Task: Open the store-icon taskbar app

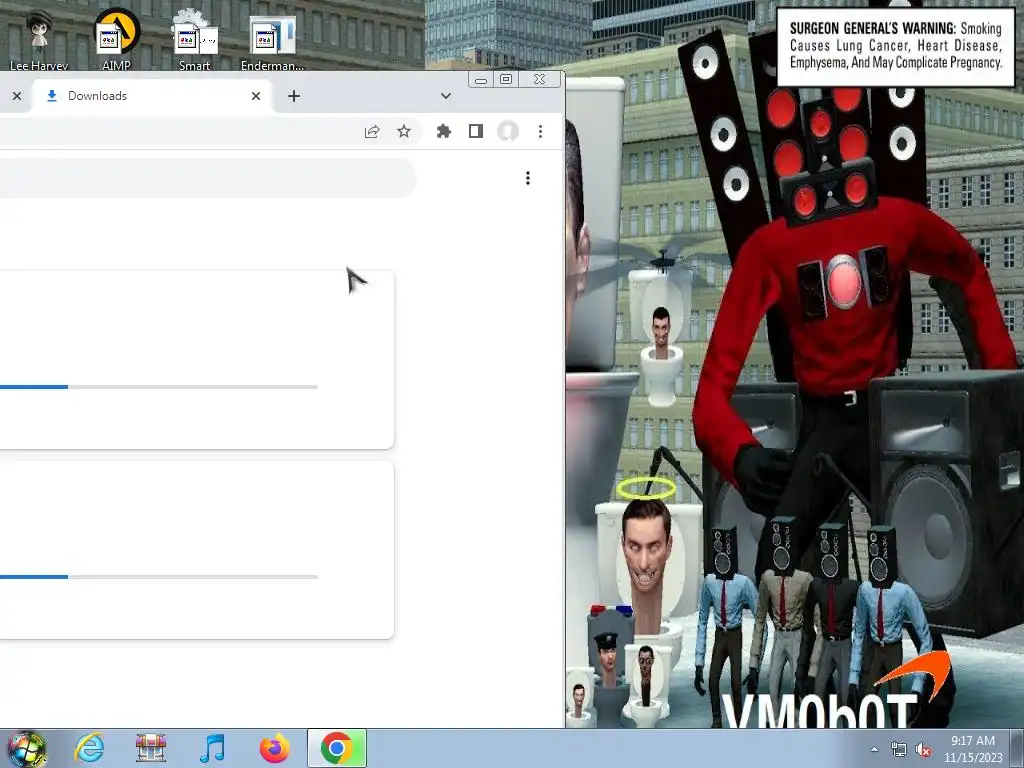Action: [x=151, y=748]
